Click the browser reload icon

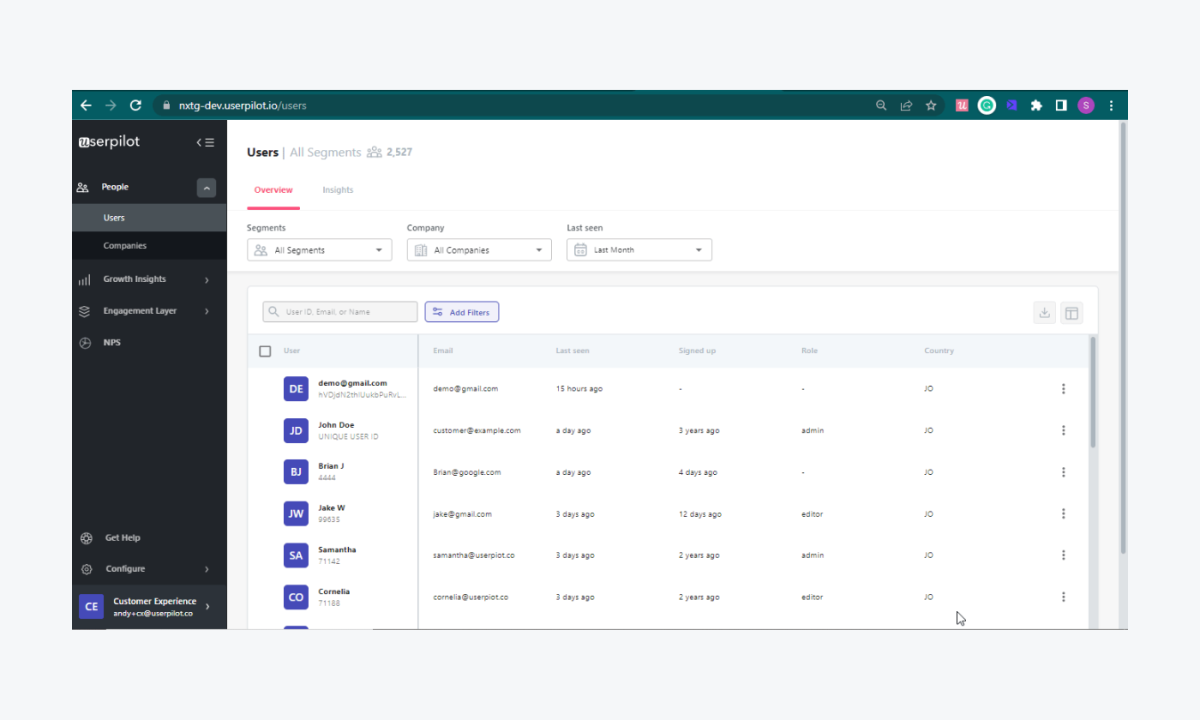[x=136, y=105]
